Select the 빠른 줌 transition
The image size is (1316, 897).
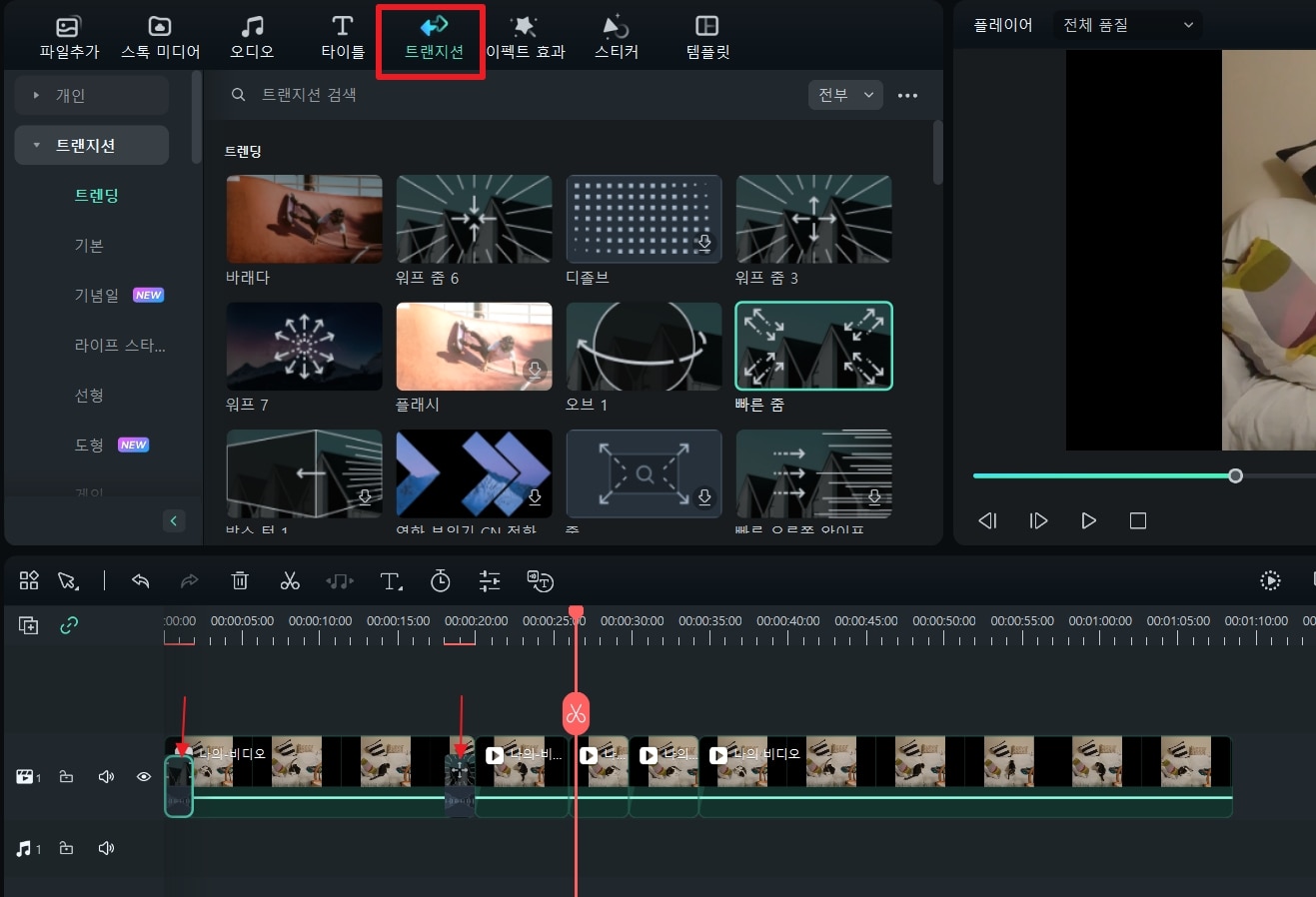[x=813, y=346]
